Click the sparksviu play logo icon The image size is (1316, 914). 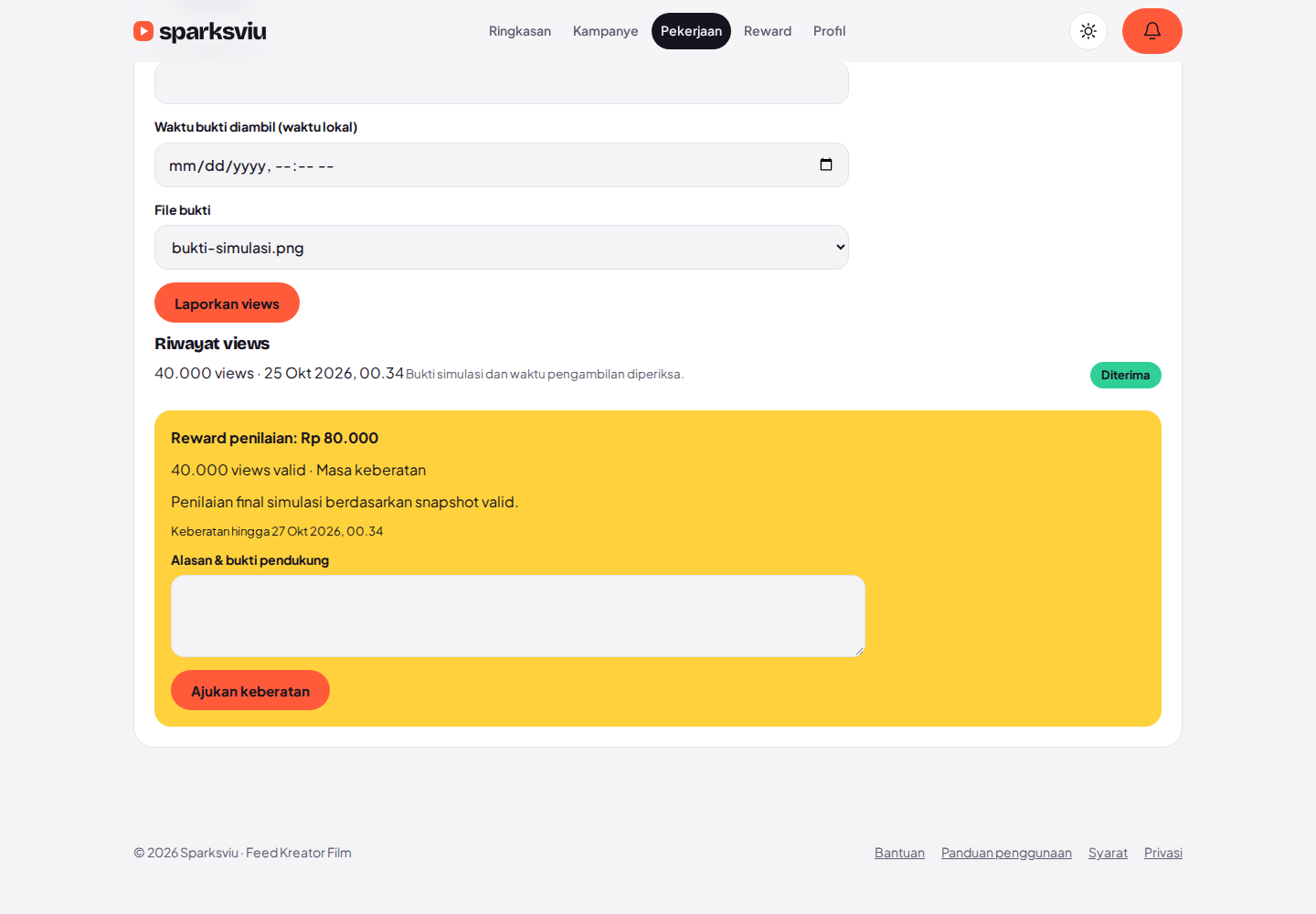pyautogui.click(x=143, y=31)
